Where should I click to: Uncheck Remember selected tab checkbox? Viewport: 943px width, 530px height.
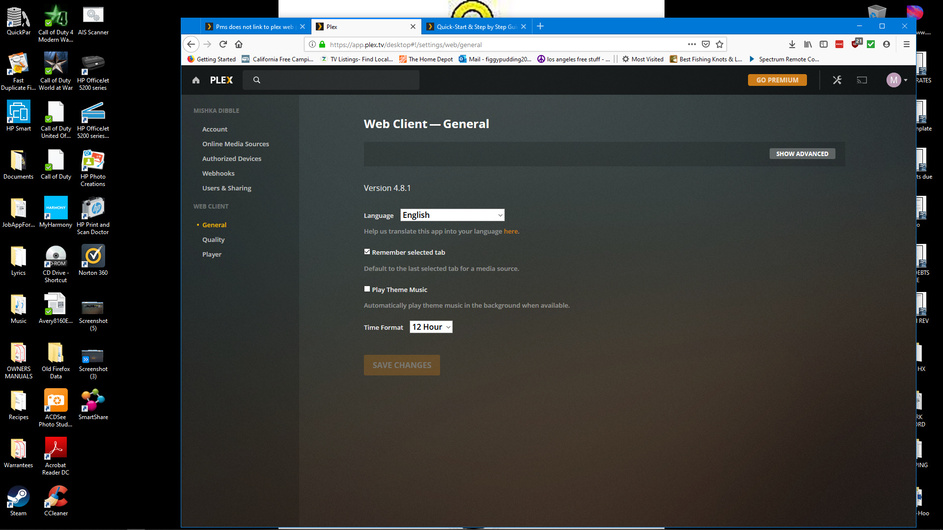pos(367,251)
